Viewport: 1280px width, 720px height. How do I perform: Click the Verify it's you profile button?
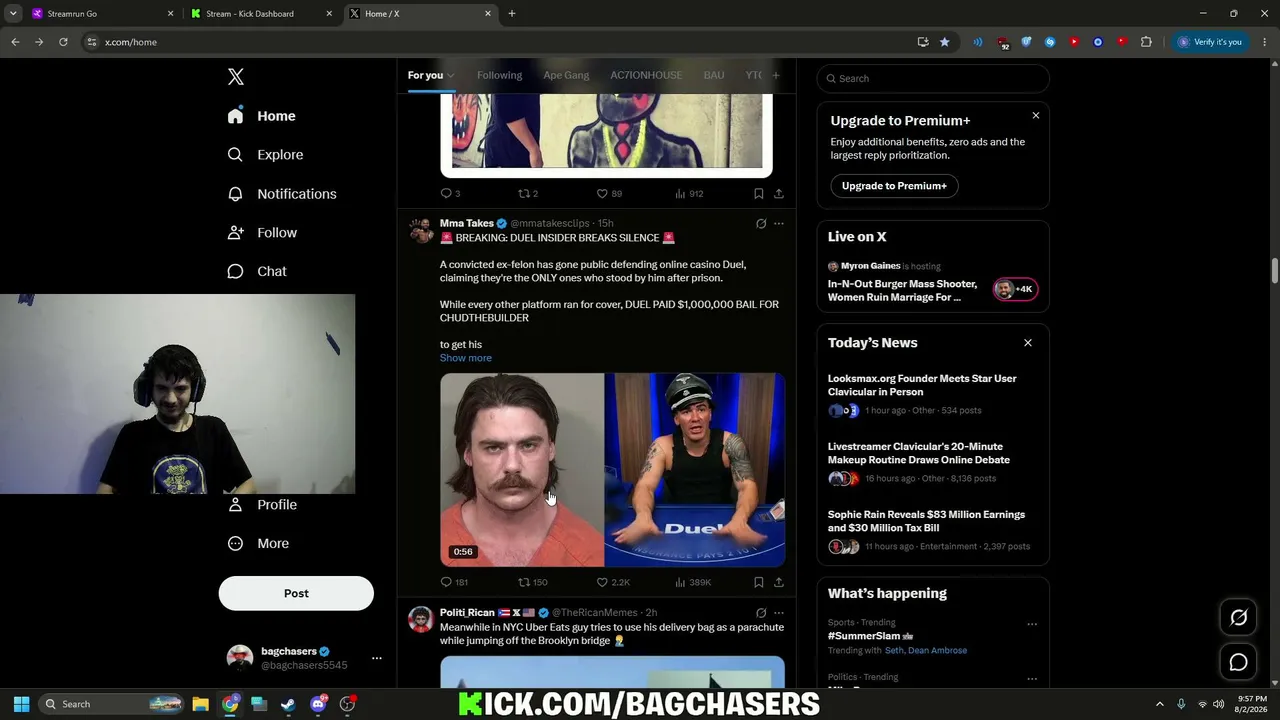click(x=1210, y=42)
